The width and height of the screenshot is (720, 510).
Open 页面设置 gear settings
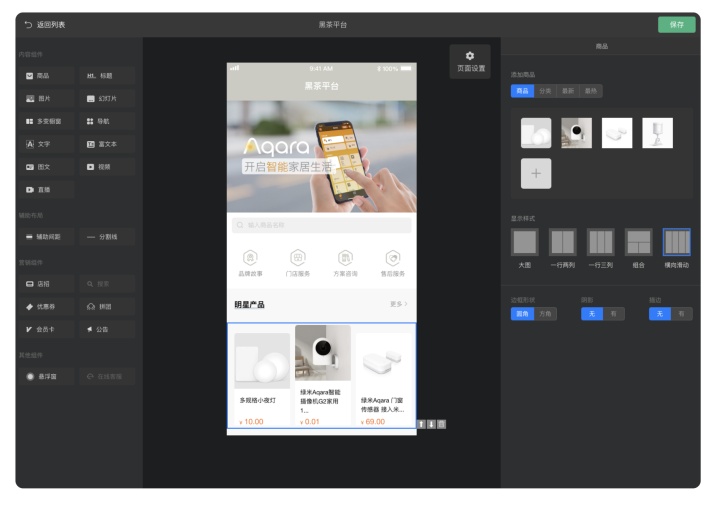pos(470,61)
